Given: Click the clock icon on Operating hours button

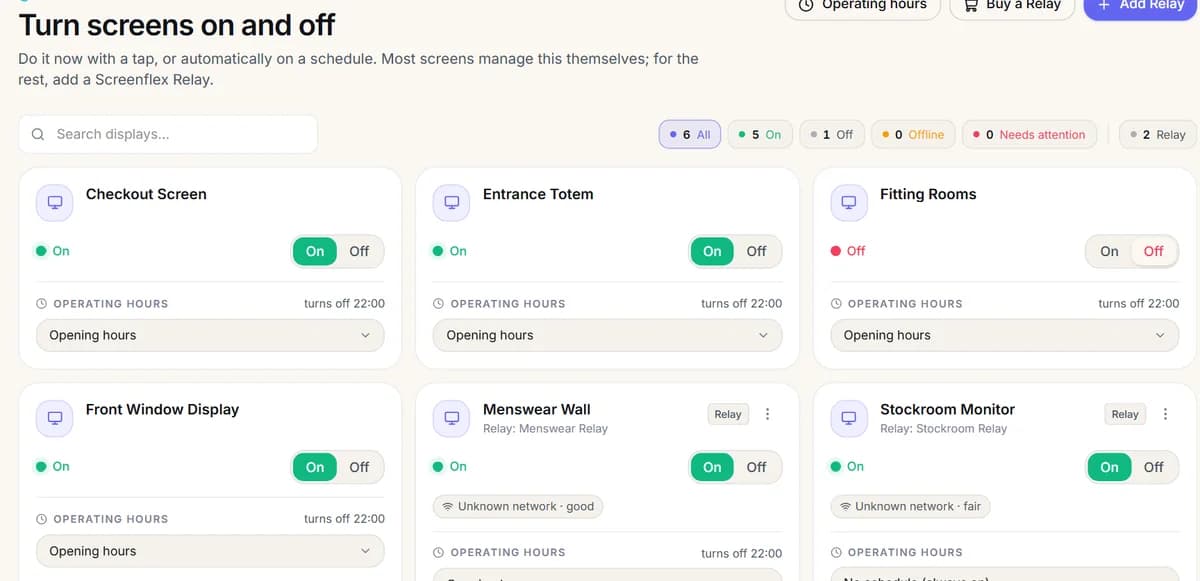Looking at the screenshot, I should click(x=806, y=5).
